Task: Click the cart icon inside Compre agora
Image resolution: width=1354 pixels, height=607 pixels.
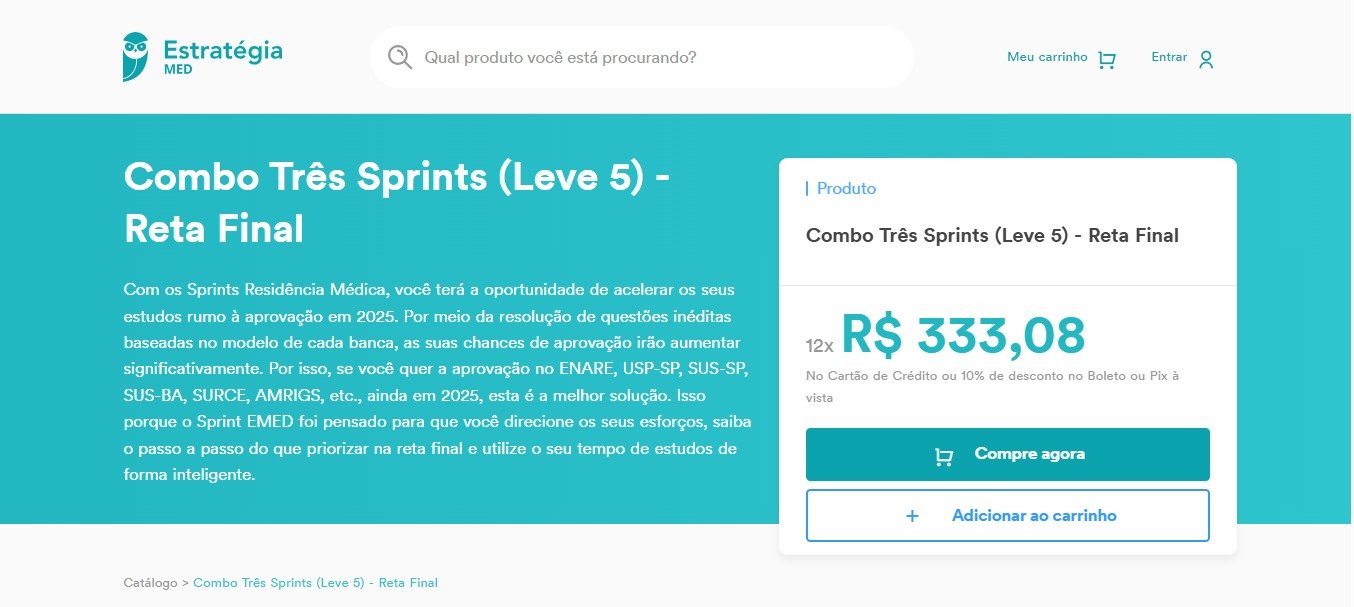Action: pos(943,456)
